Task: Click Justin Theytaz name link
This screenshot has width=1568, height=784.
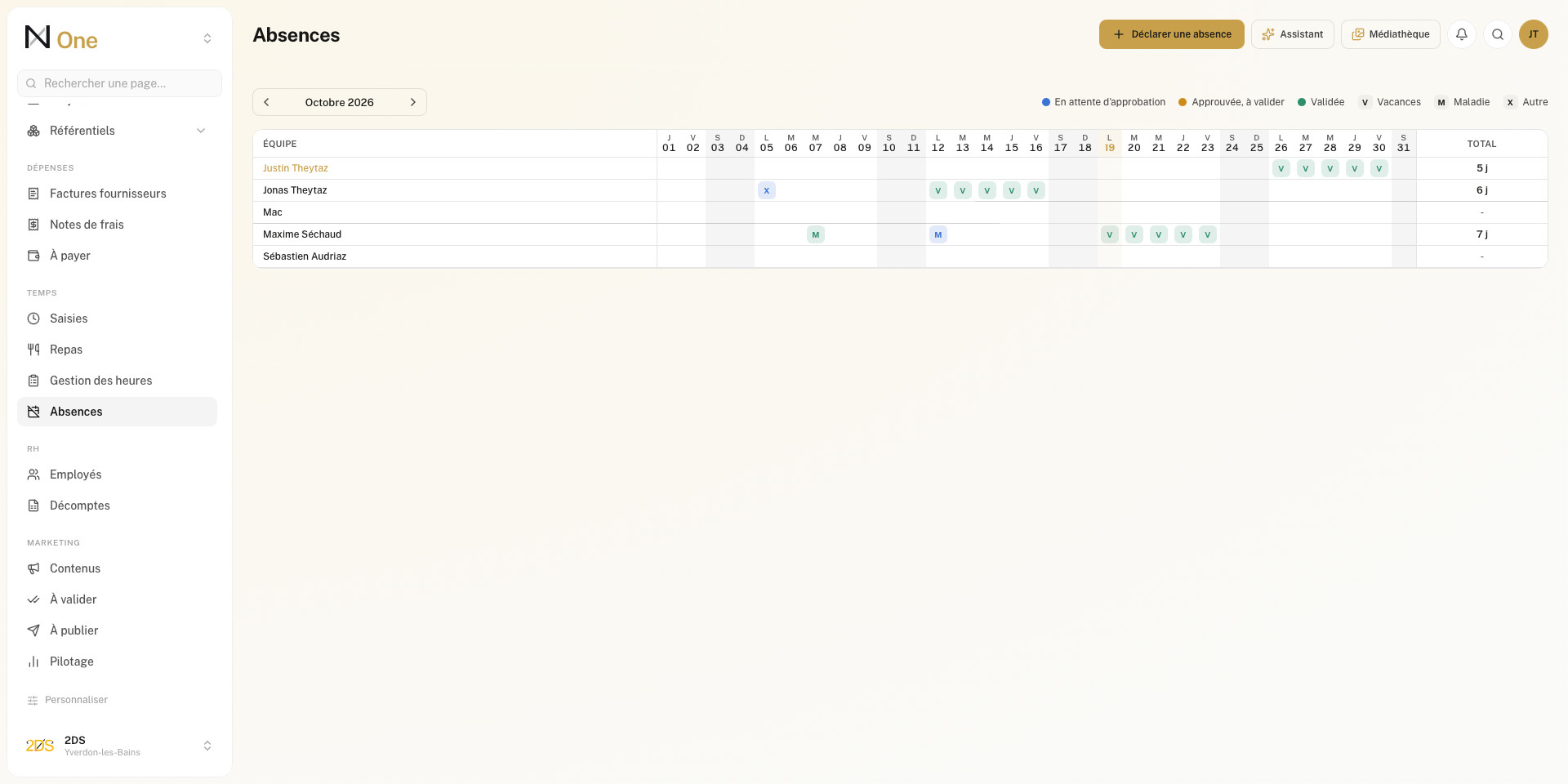Action: point(296,168)
